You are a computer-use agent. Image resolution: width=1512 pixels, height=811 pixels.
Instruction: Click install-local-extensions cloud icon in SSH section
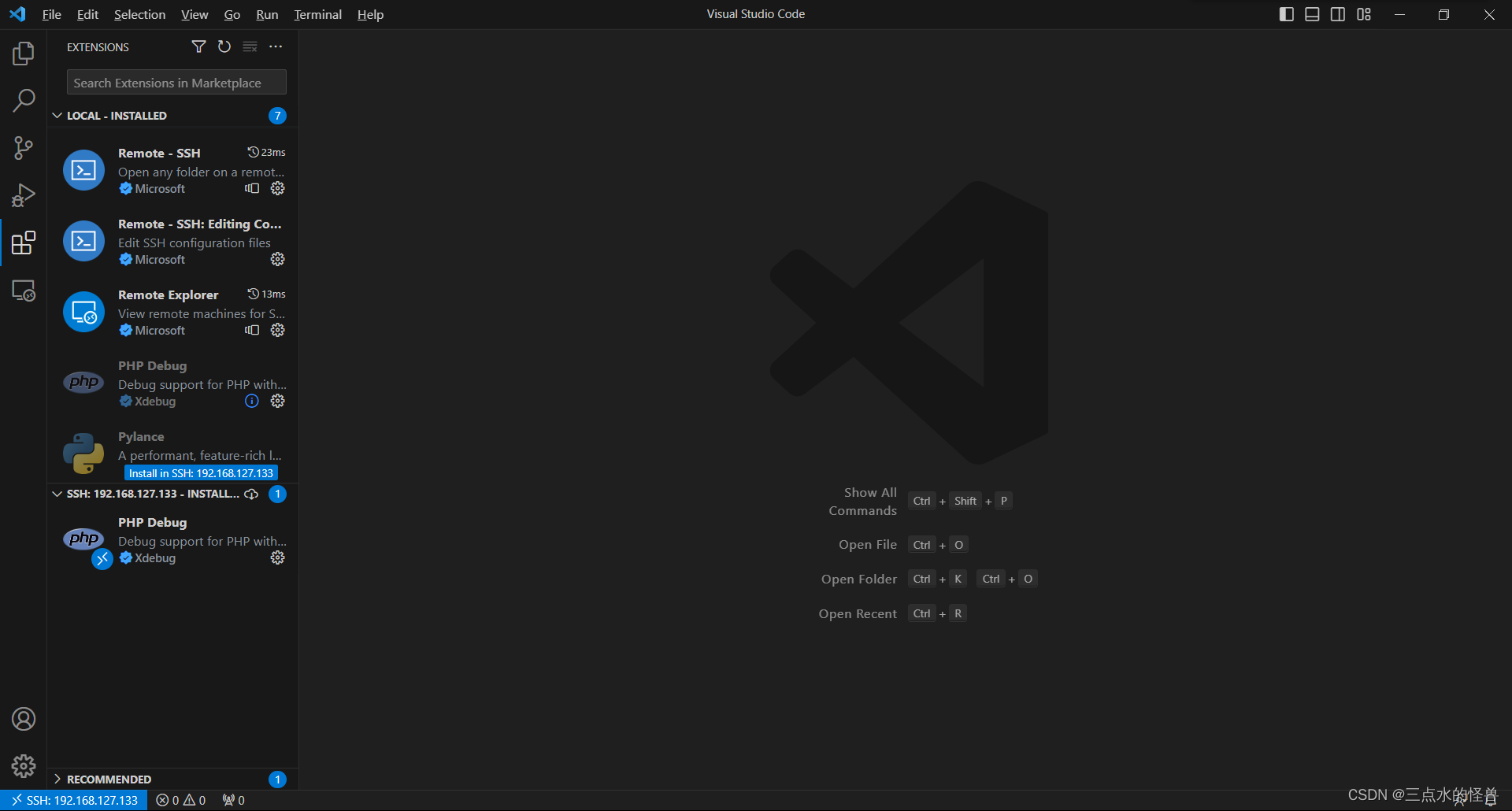(x=251, y=494)
